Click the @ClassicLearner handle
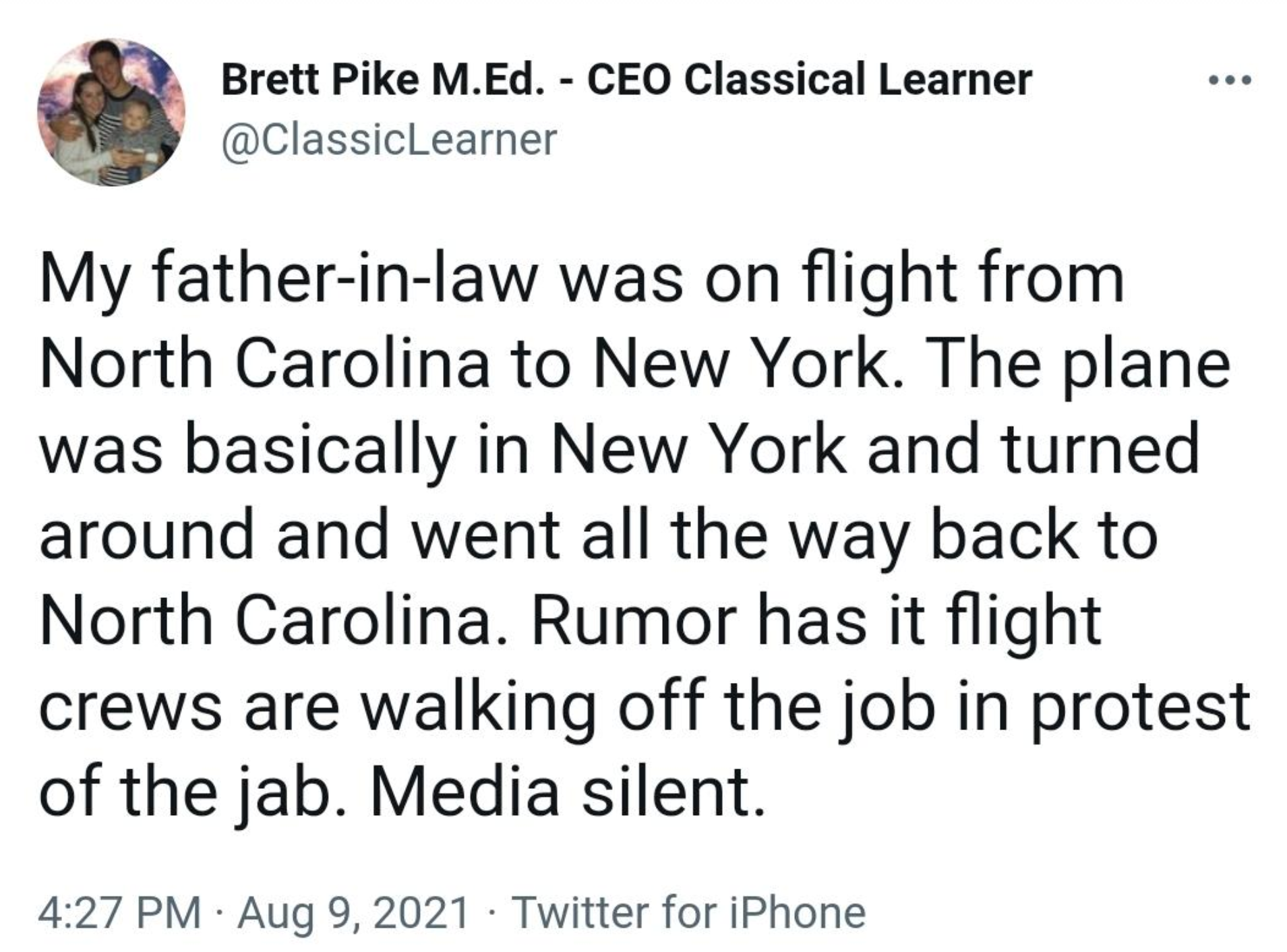Viewport: 1287px width, 952px height. click(x=389, y=140)
